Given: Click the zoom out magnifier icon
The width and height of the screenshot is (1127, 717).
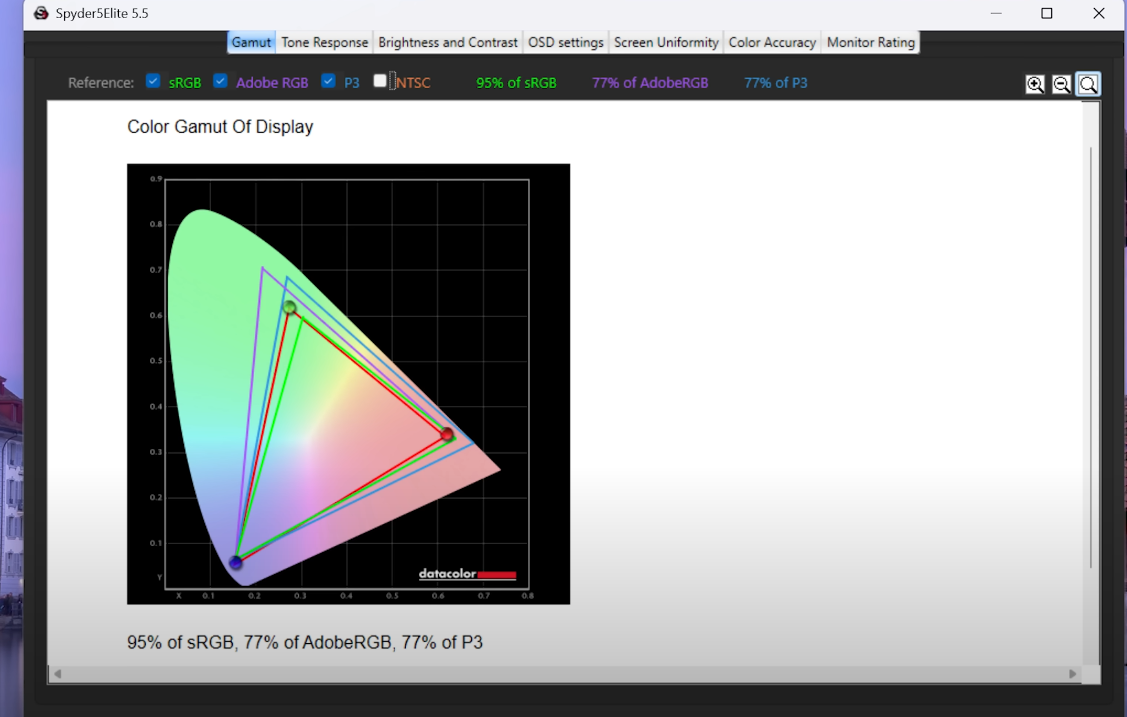Looking at the screenshot, I should (1062, 84).
